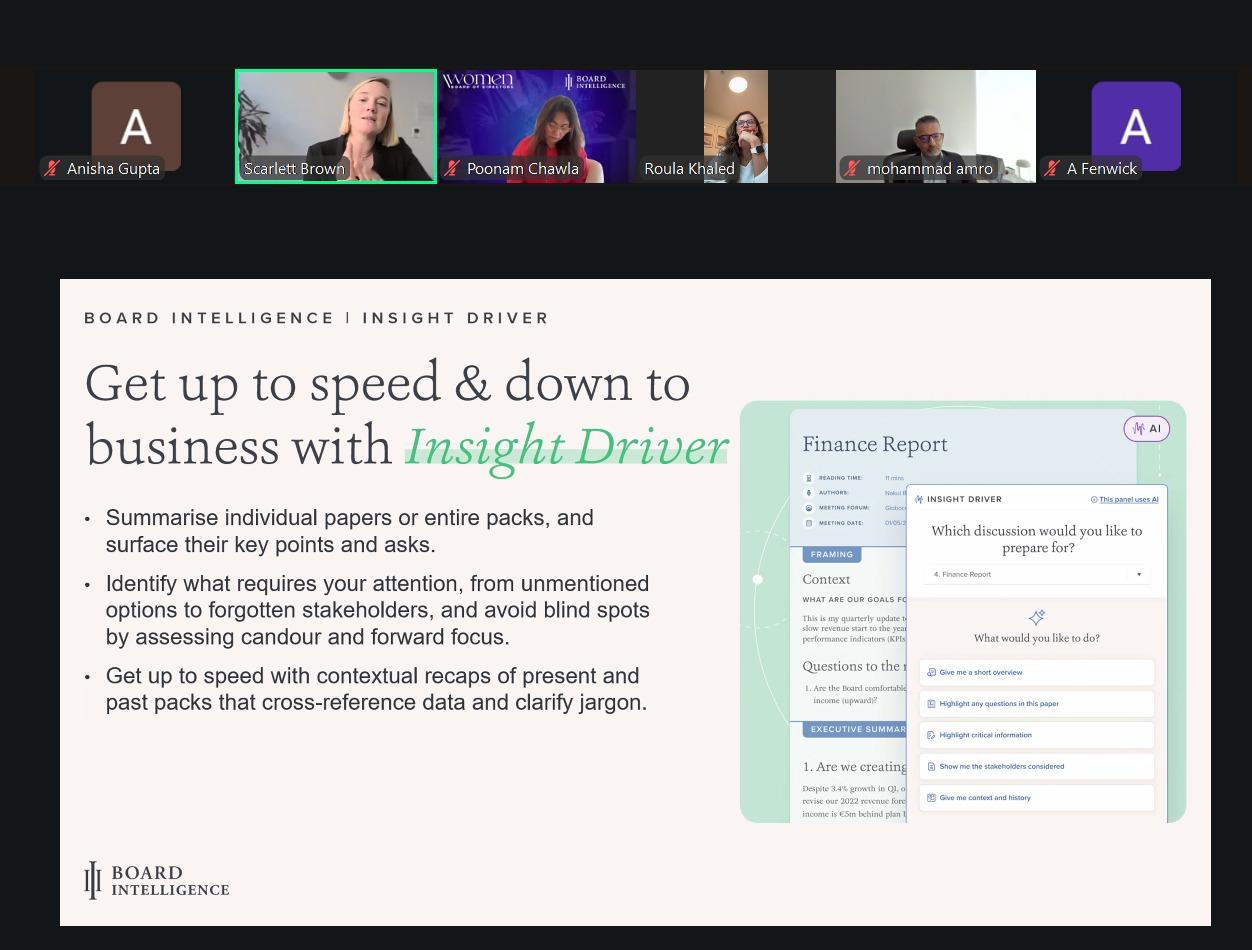This screenshot has width=1252, height=950.
Task: Click 'Give me a short overview' button
Action: pos(1036,672)
